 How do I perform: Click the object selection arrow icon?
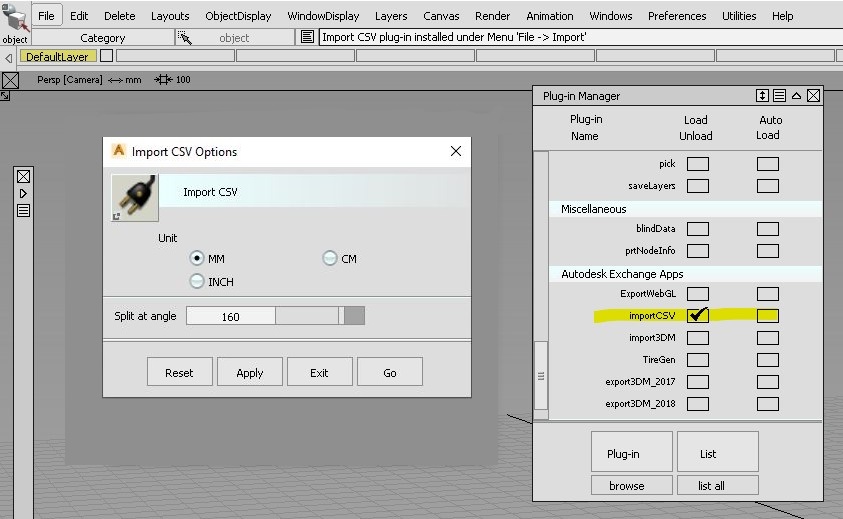tap(184, 38)
